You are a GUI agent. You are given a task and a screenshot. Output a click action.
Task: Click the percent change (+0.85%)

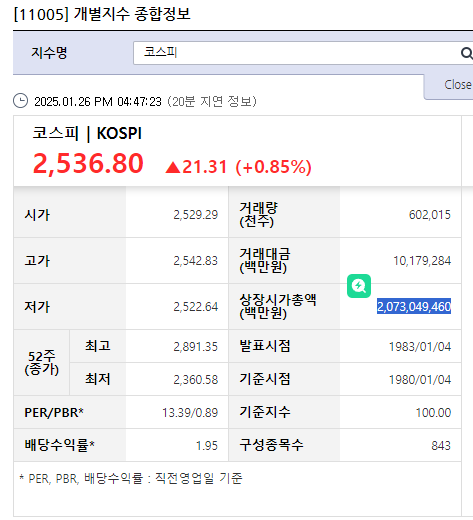point(273,167)
